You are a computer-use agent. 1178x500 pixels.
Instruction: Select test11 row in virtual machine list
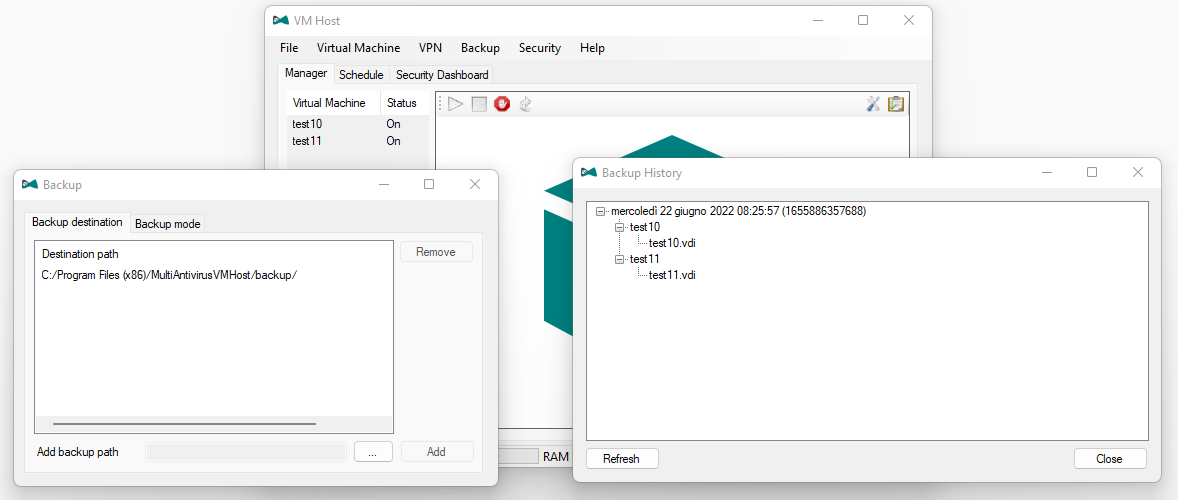click(358, 140)
